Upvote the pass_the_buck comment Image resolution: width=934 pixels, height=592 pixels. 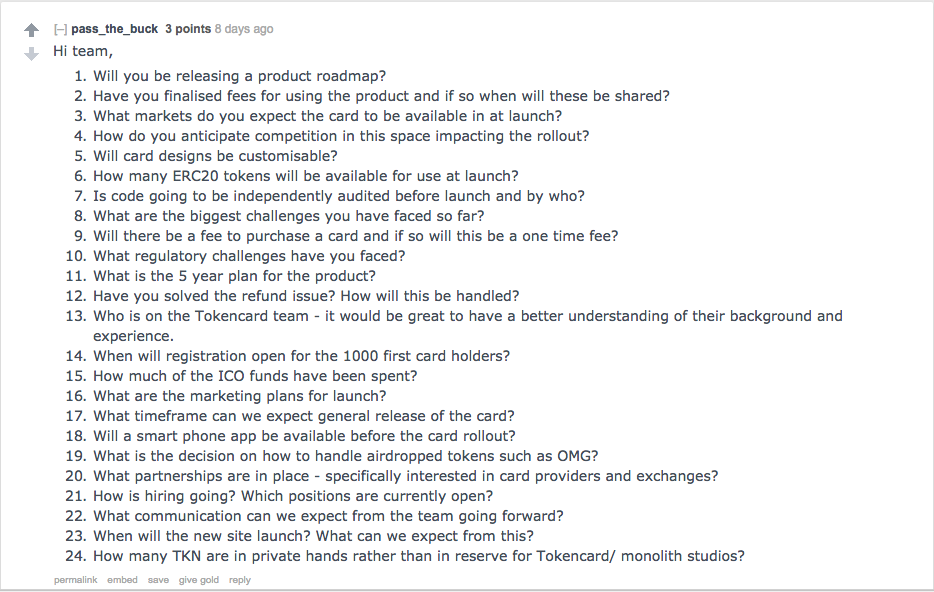tap(31, 31)
